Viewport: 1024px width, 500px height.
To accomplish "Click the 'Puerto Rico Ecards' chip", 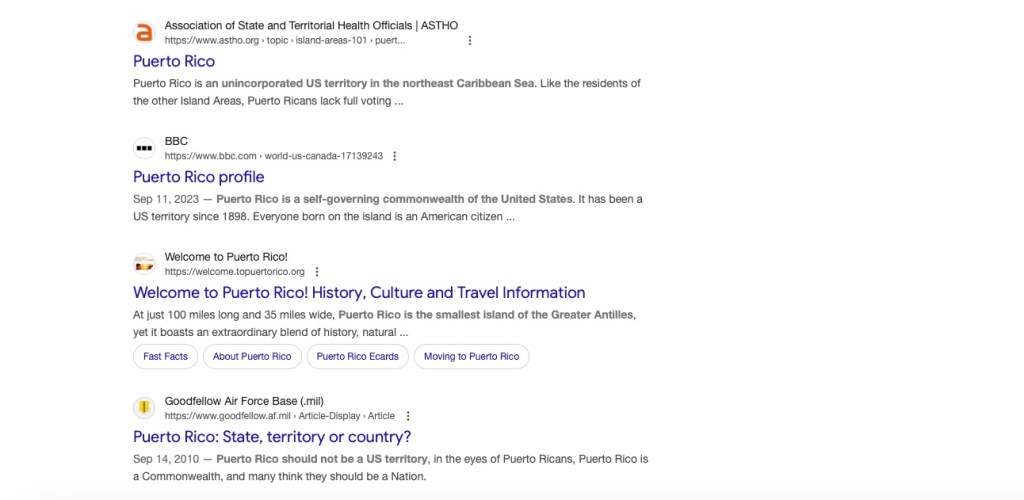I will (357, 356).
